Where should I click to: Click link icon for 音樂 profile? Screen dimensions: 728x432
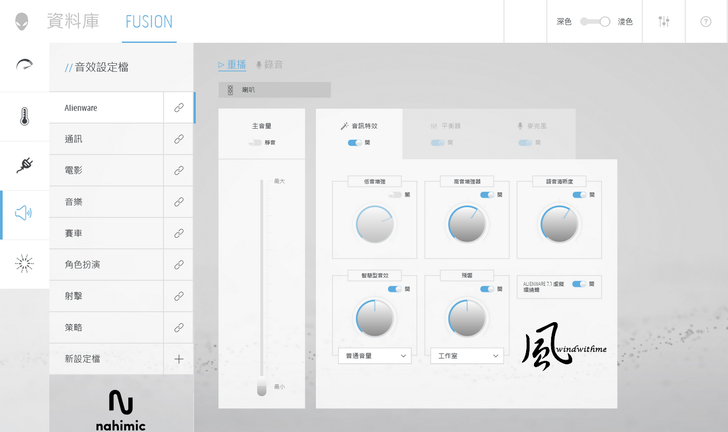[179, 202]
